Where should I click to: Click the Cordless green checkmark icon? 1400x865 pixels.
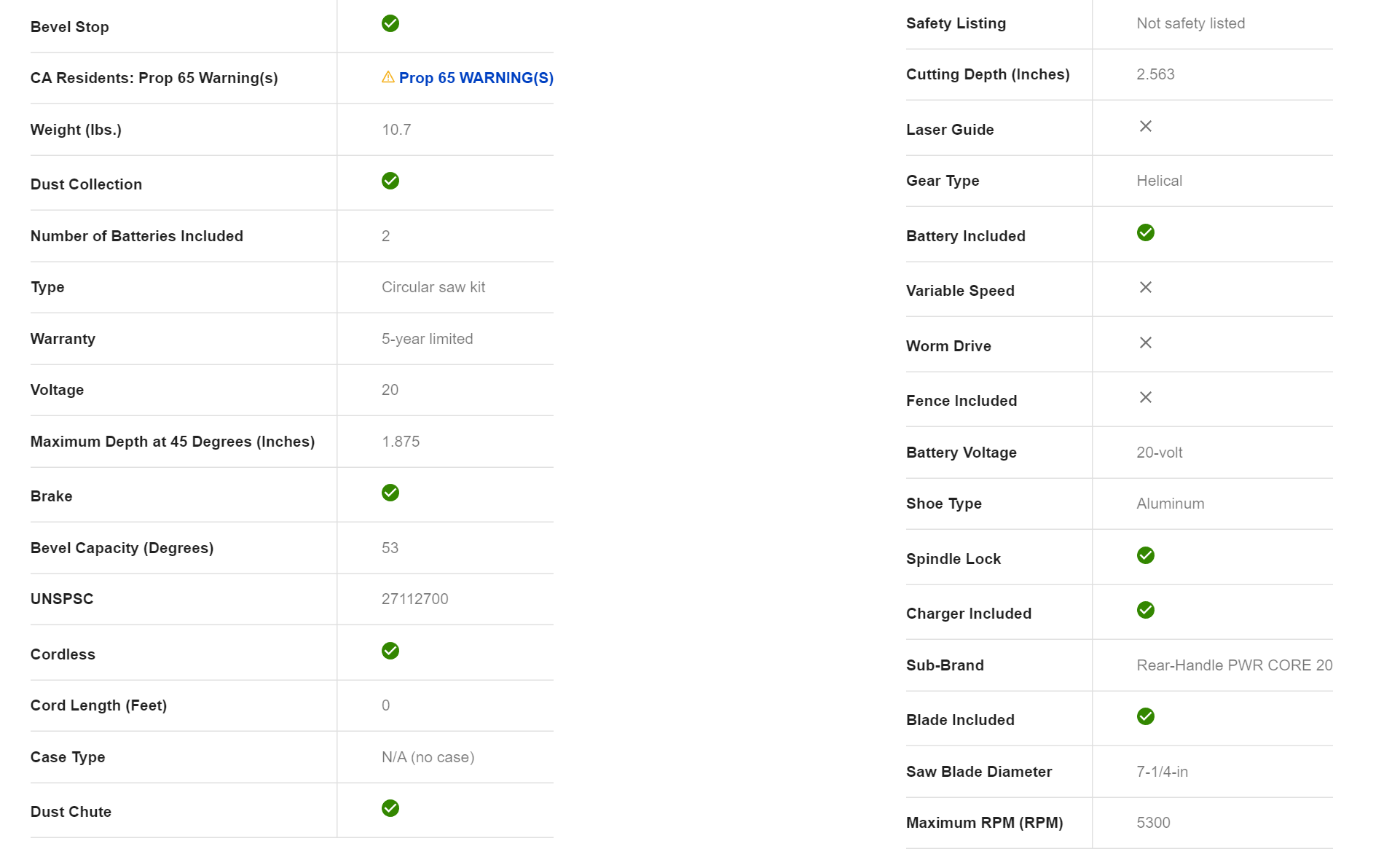click(390, 651)
